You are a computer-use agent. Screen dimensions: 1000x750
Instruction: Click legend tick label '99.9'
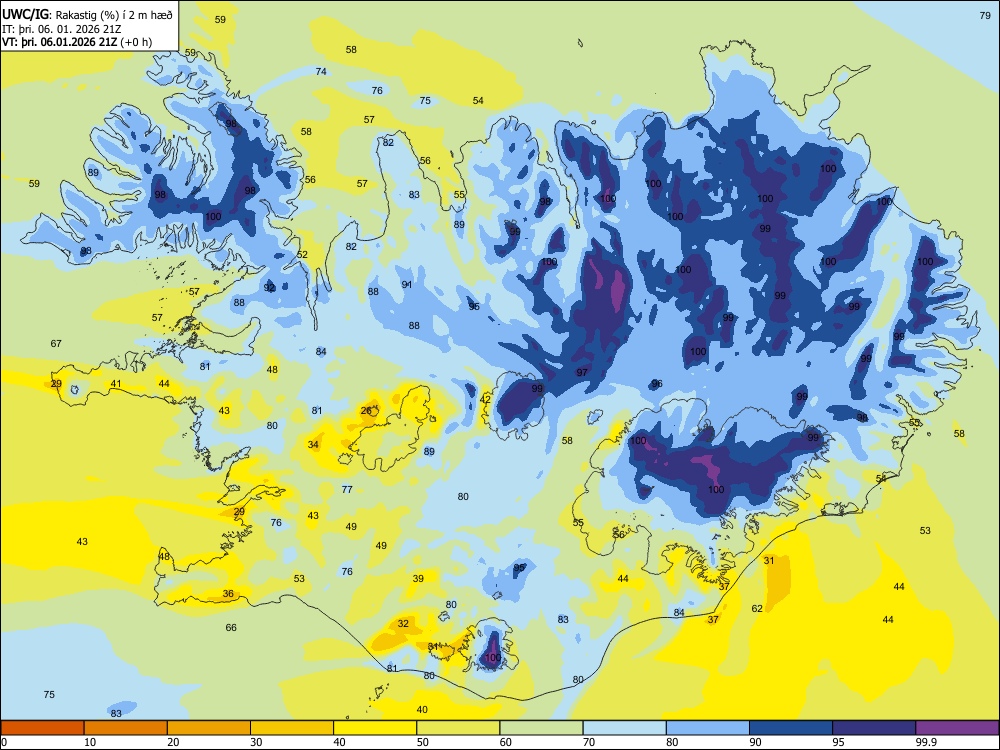(x=925, y=742)
